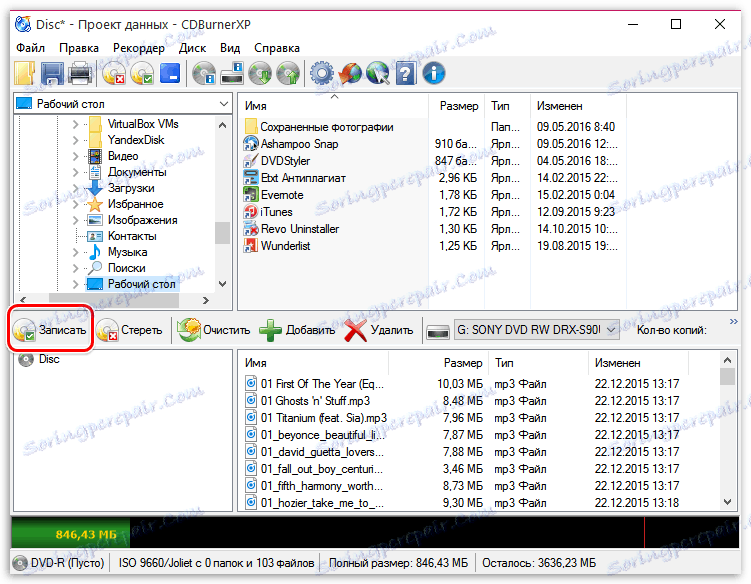Sort compilation list by Изменен column

click(638, 363)
